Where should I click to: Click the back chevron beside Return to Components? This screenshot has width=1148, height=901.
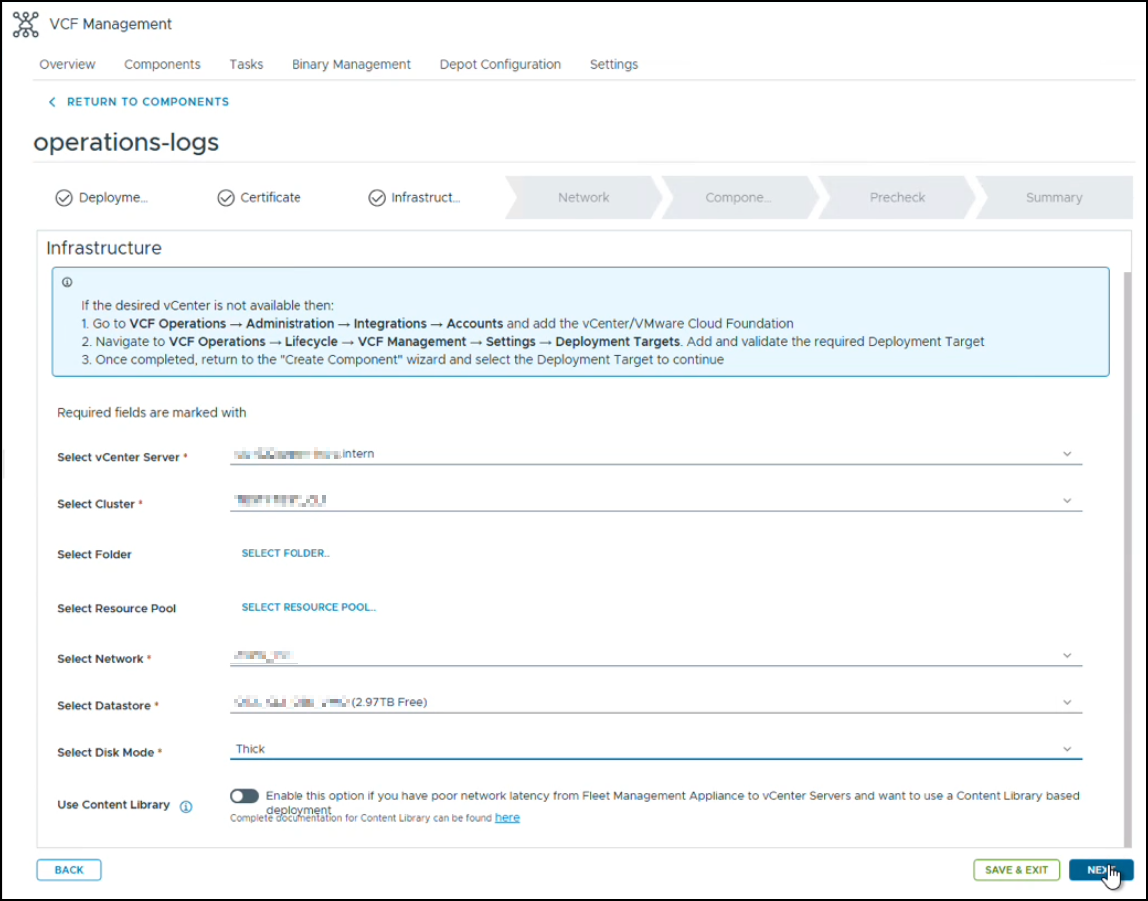point(52,102)
